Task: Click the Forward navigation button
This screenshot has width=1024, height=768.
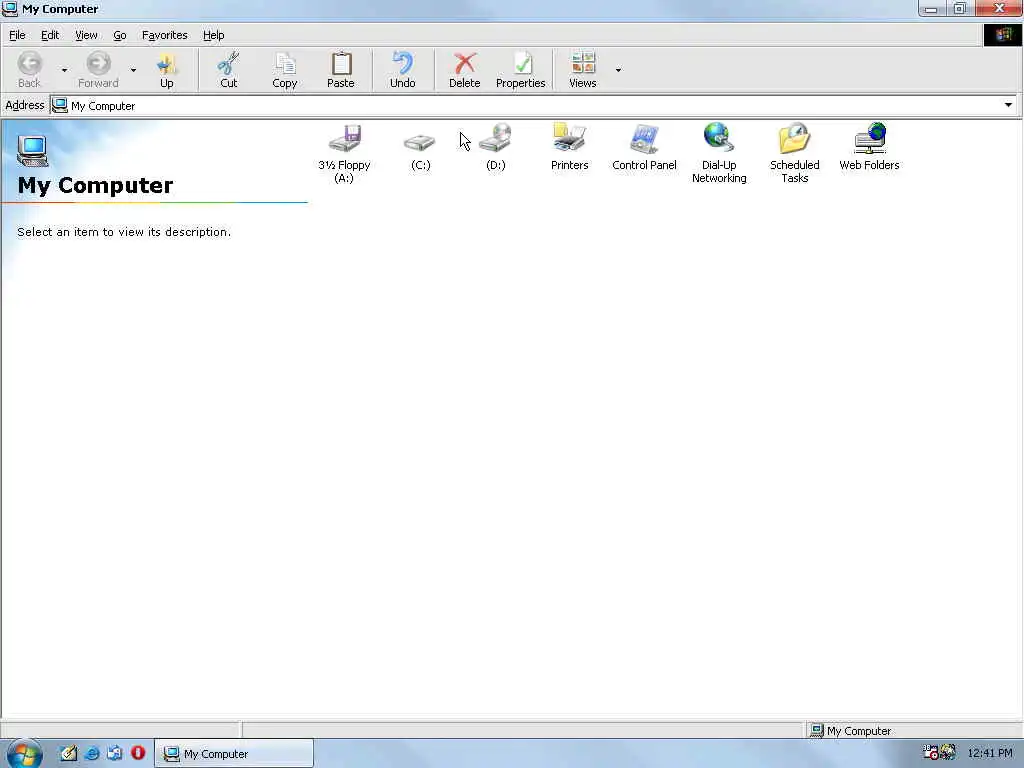Action: coord(98,70)
